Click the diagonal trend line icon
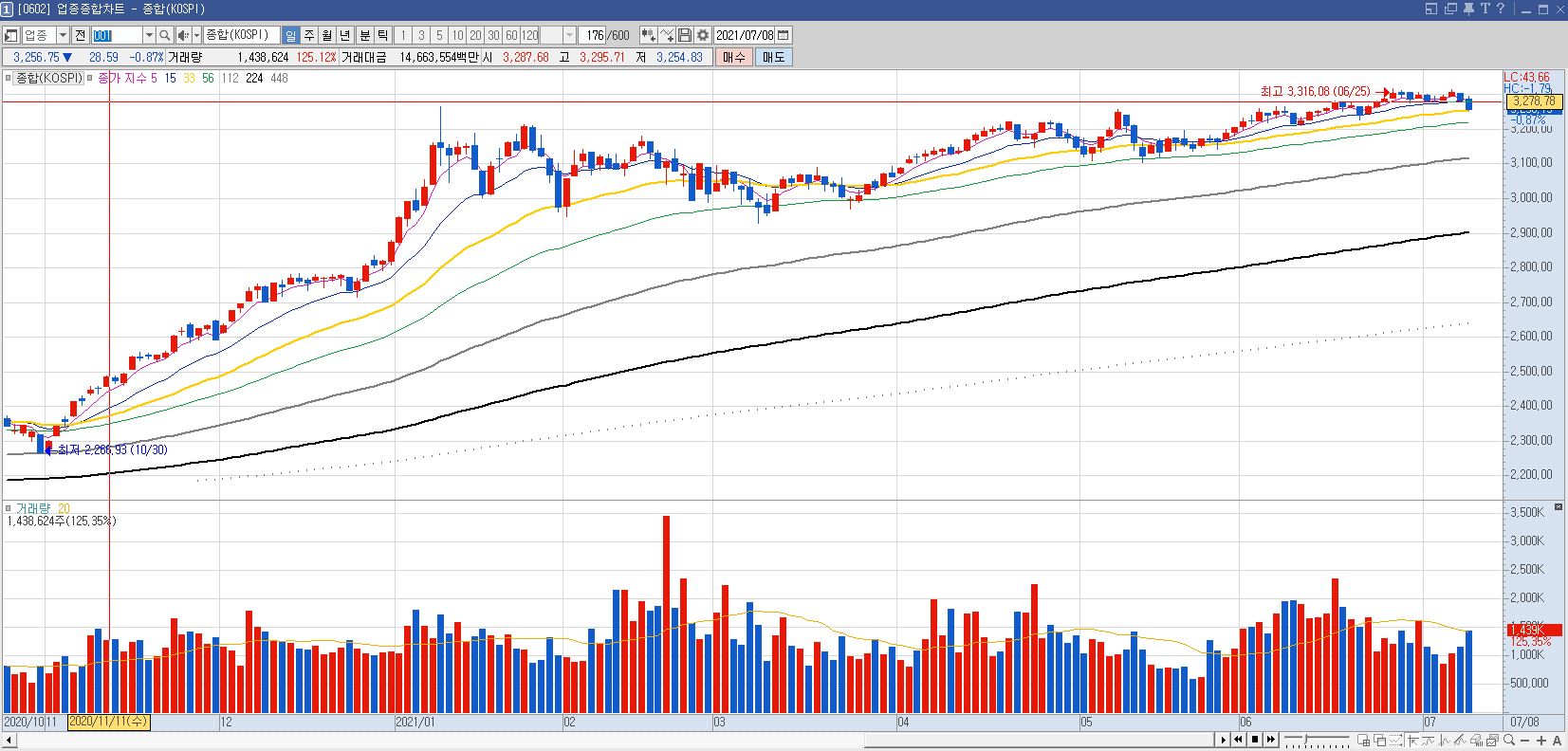1568x751 pixels. [x=1460, y=740]
